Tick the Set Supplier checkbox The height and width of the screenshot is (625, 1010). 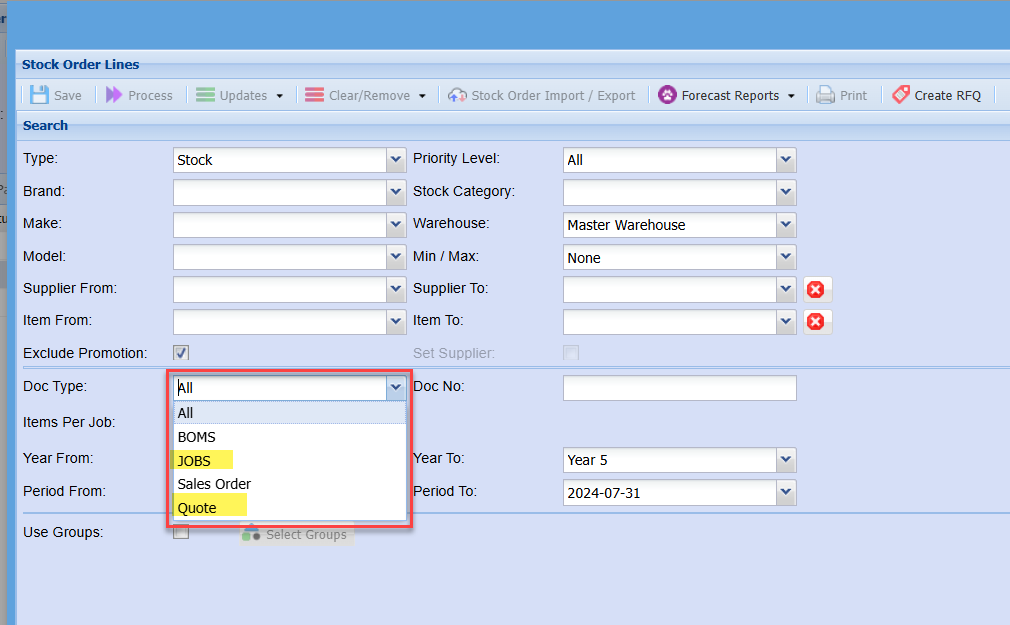pyautogui.click(x=571, y=352)
